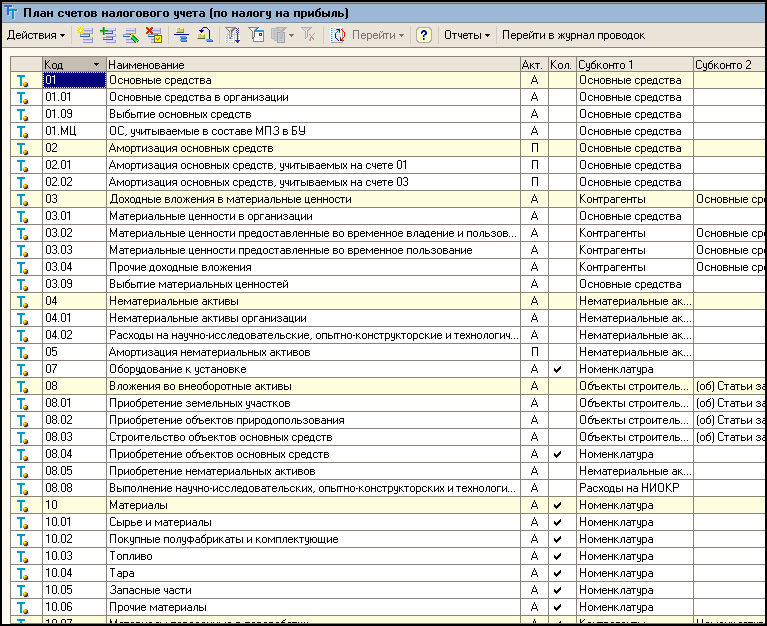The image size is (767, 626).
Task: Click the account icon in row 01.МЦ
Action: tap(23, 131)
